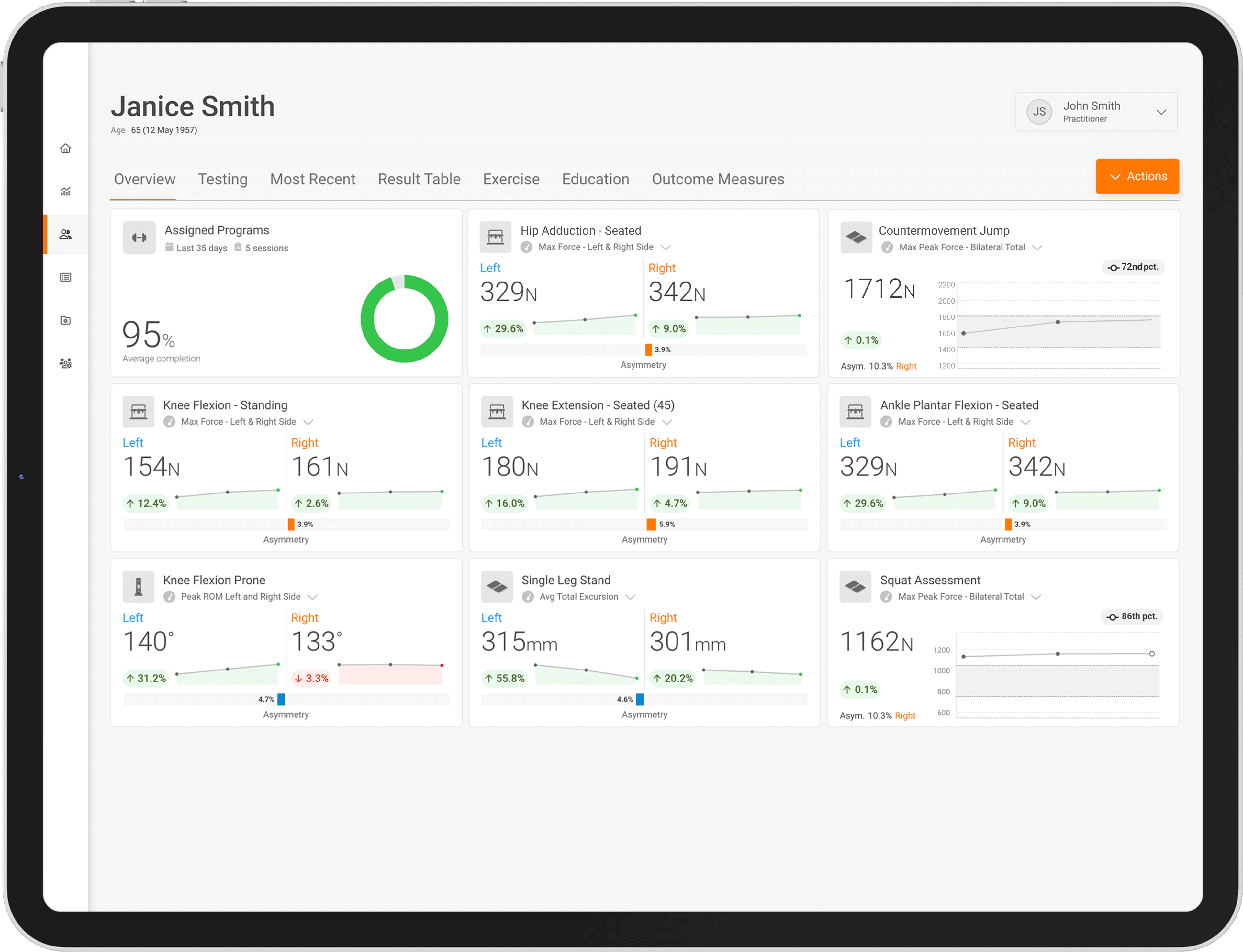The height and width of the screenshot is (952, 1243).
Task: Select the patients people icon in sidebar
Action: click(66, 235)
